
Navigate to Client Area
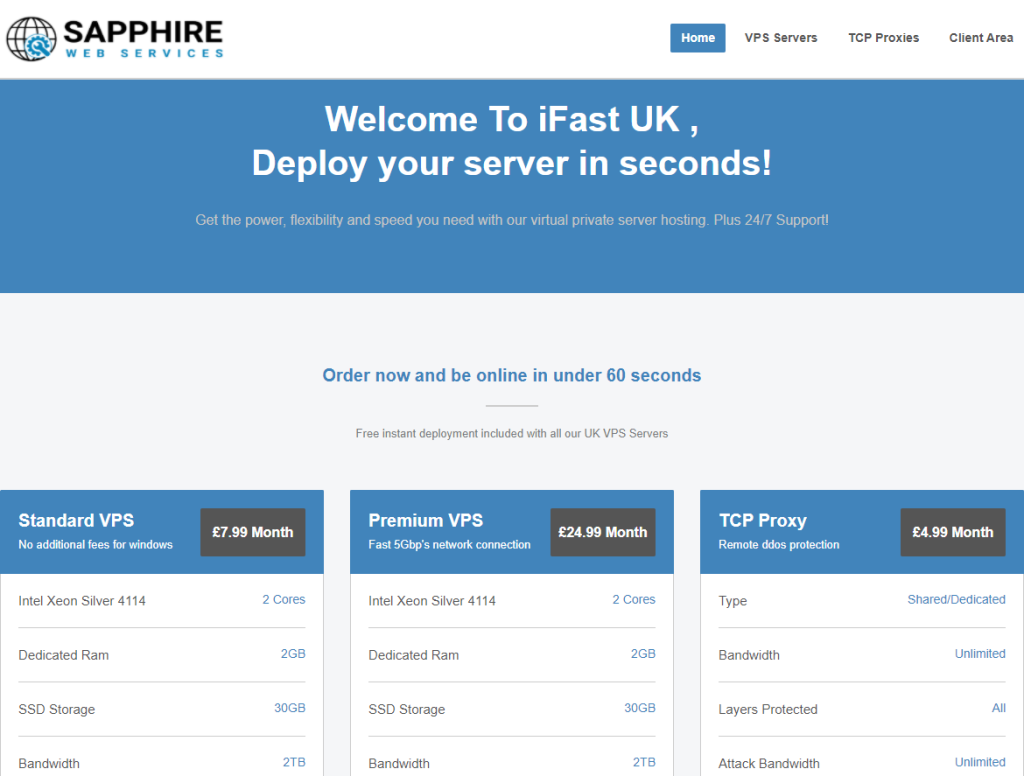981,38
